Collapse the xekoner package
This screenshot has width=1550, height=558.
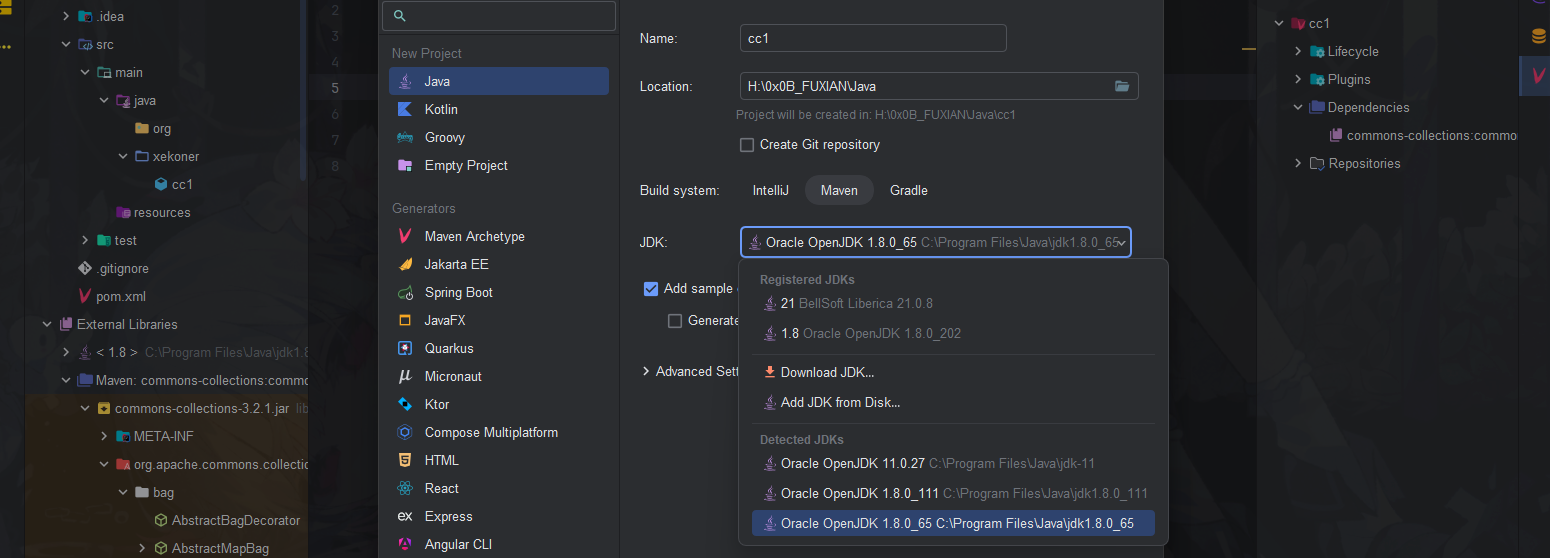[x=123, y=157]
